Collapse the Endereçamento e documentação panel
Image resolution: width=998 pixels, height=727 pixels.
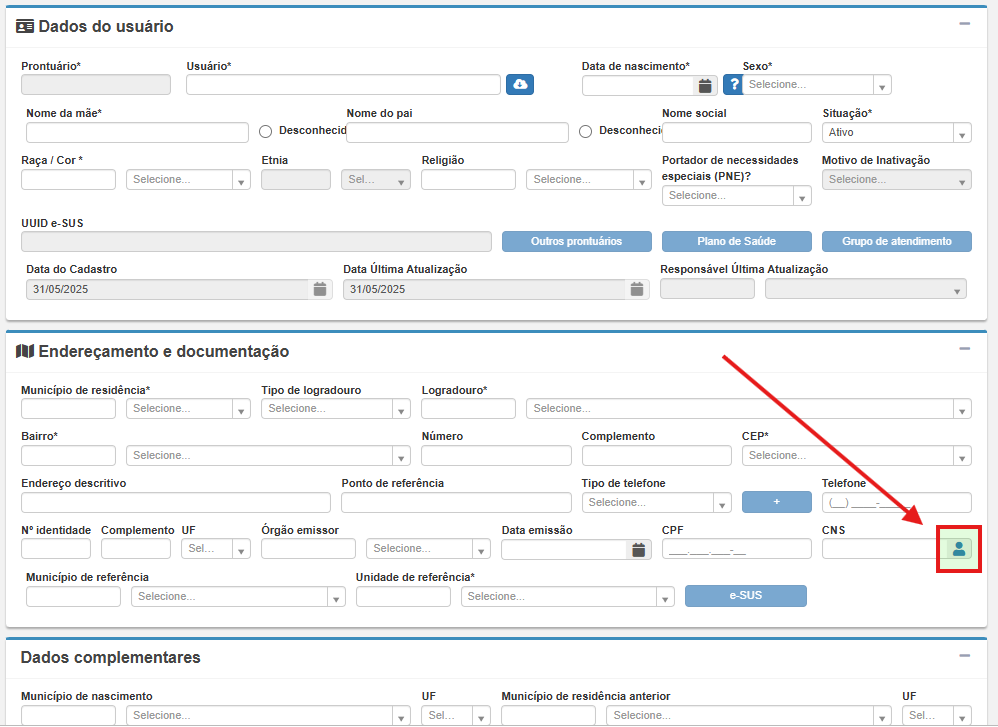[x=964, y=349]
